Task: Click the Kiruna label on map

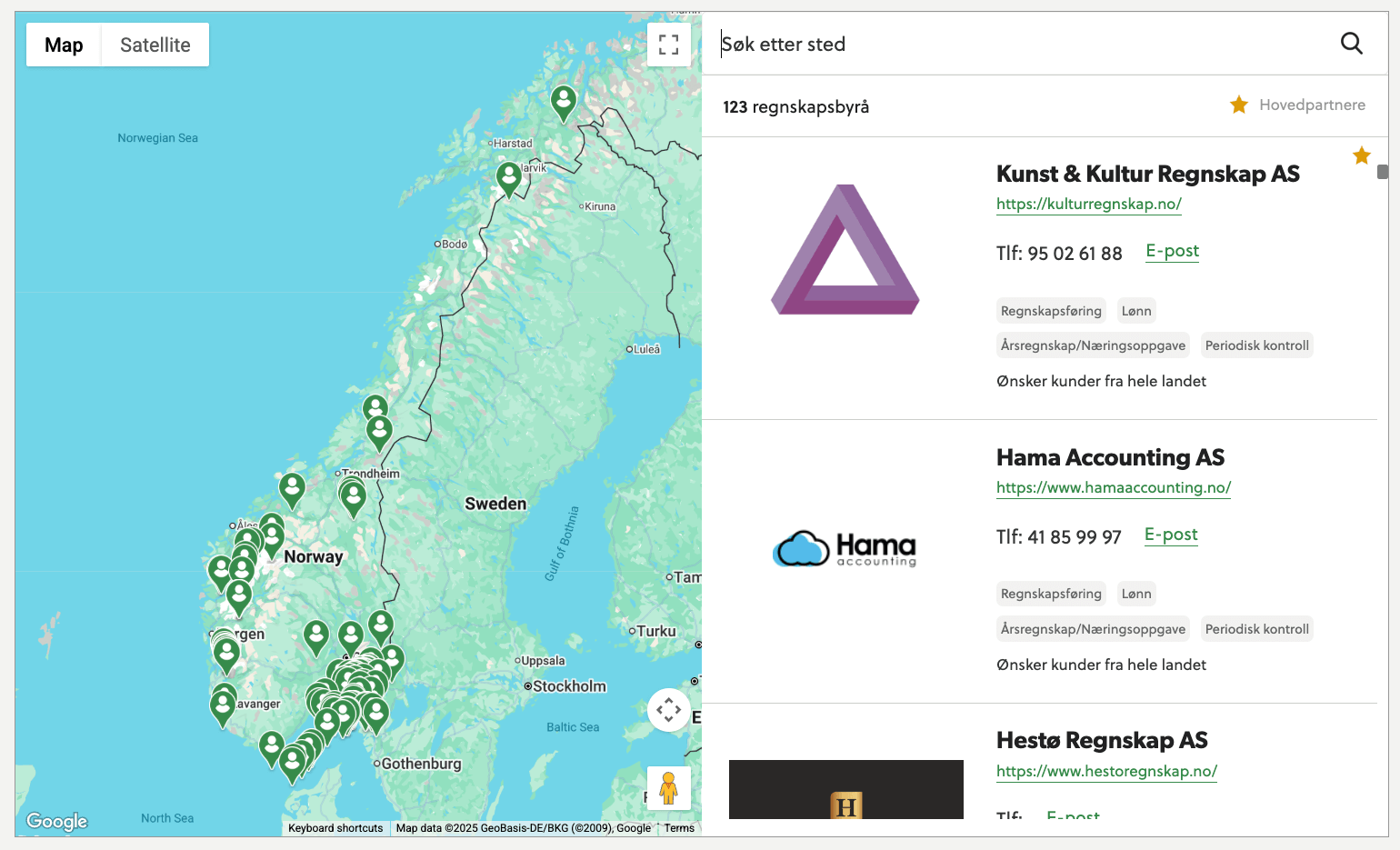Action: pos(600,206)
